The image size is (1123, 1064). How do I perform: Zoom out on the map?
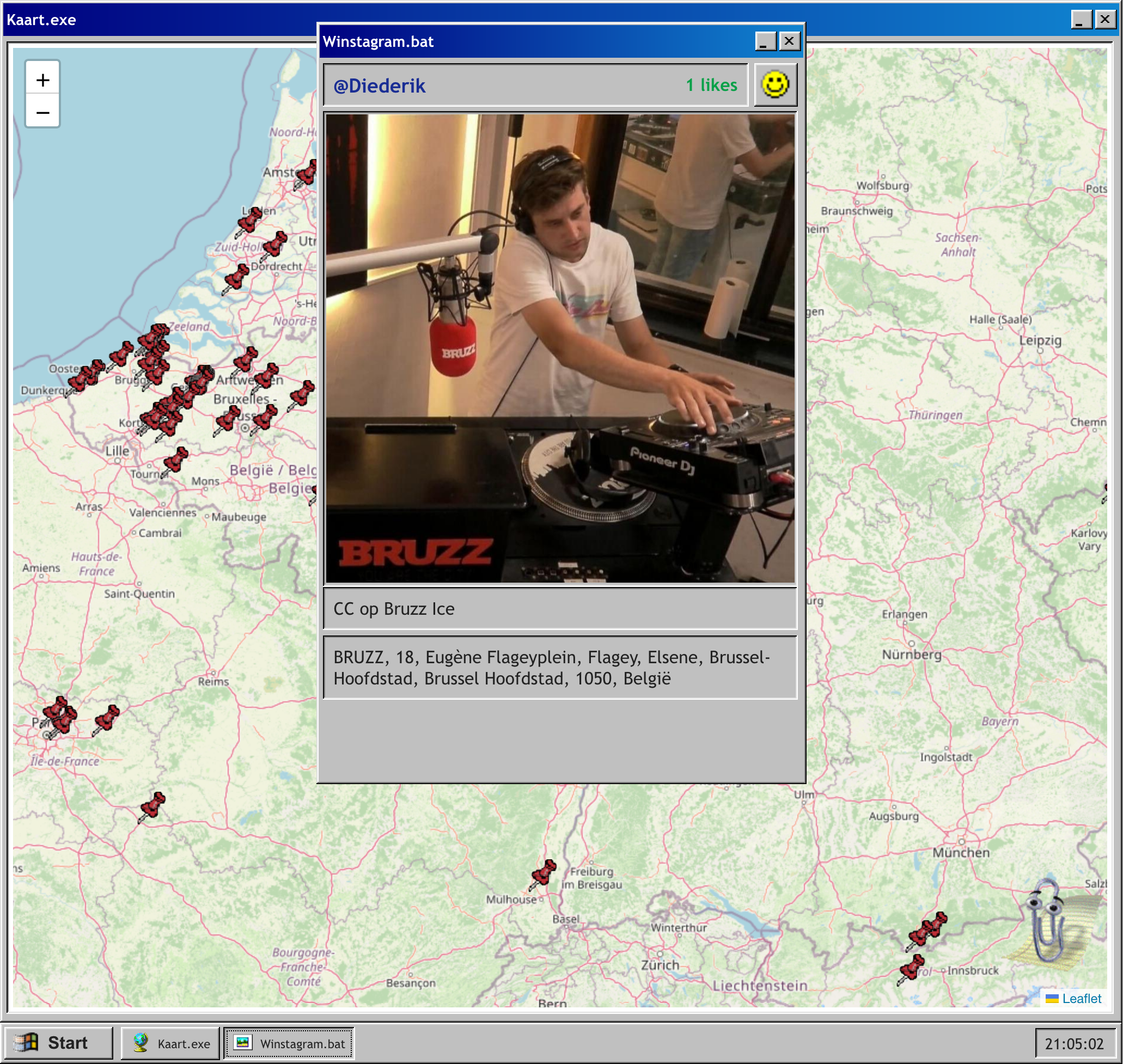(x=42, y=112)
